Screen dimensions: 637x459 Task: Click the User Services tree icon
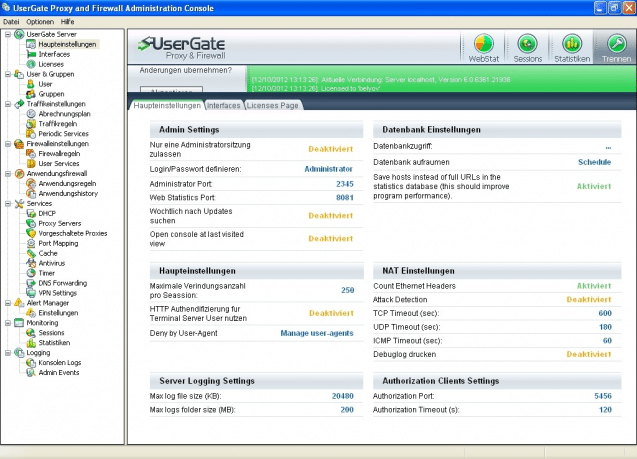point(31,164)
